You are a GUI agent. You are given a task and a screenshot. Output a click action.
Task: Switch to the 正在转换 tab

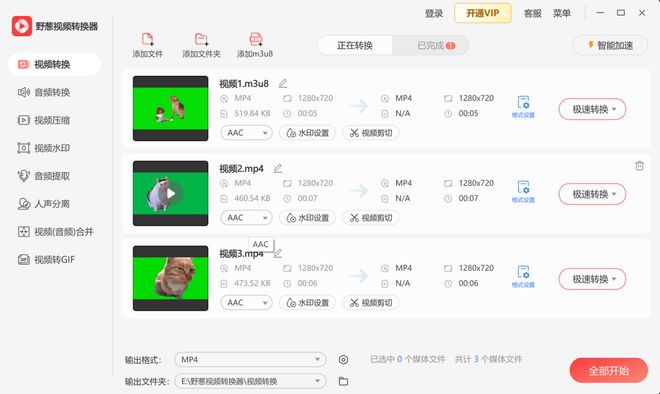click(354, 45)
